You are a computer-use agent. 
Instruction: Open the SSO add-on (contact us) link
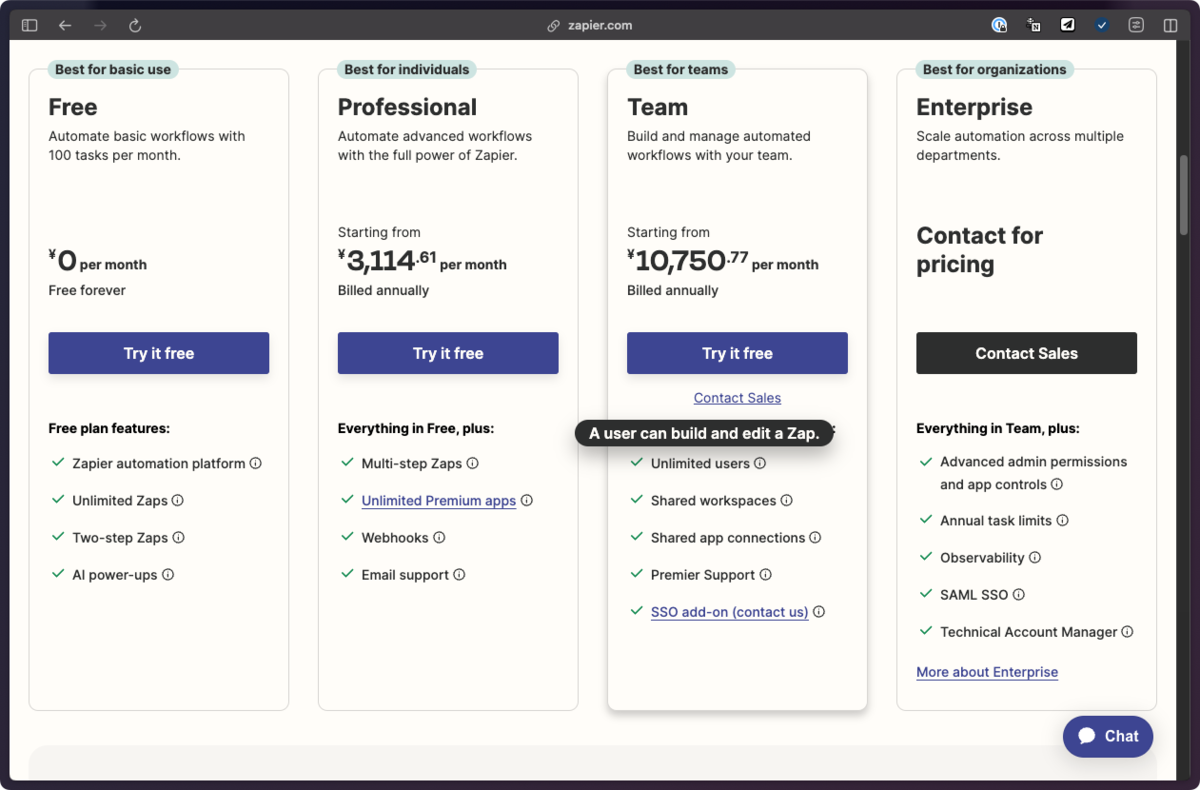729,612
